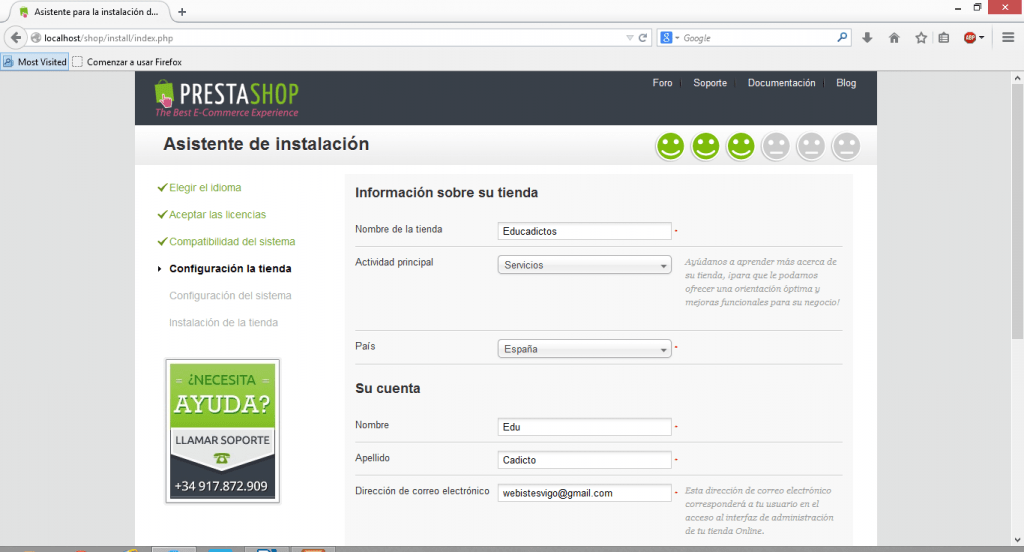Click the email address input field
Image resolution: width=1024 pixels, height=552 pixels.
(x=584, y=493)
